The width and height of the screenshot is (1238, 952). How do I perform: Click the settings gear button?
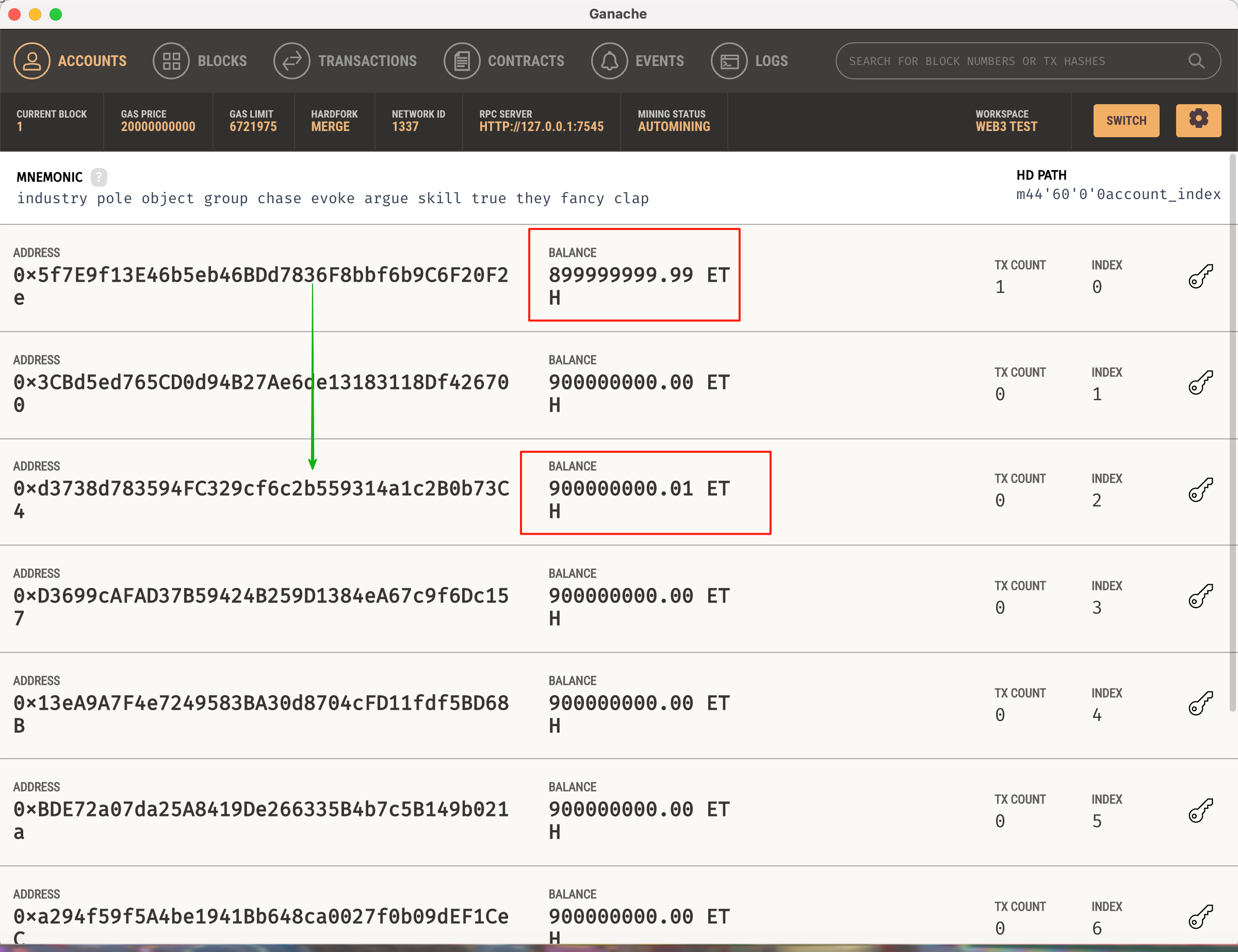1198,120
